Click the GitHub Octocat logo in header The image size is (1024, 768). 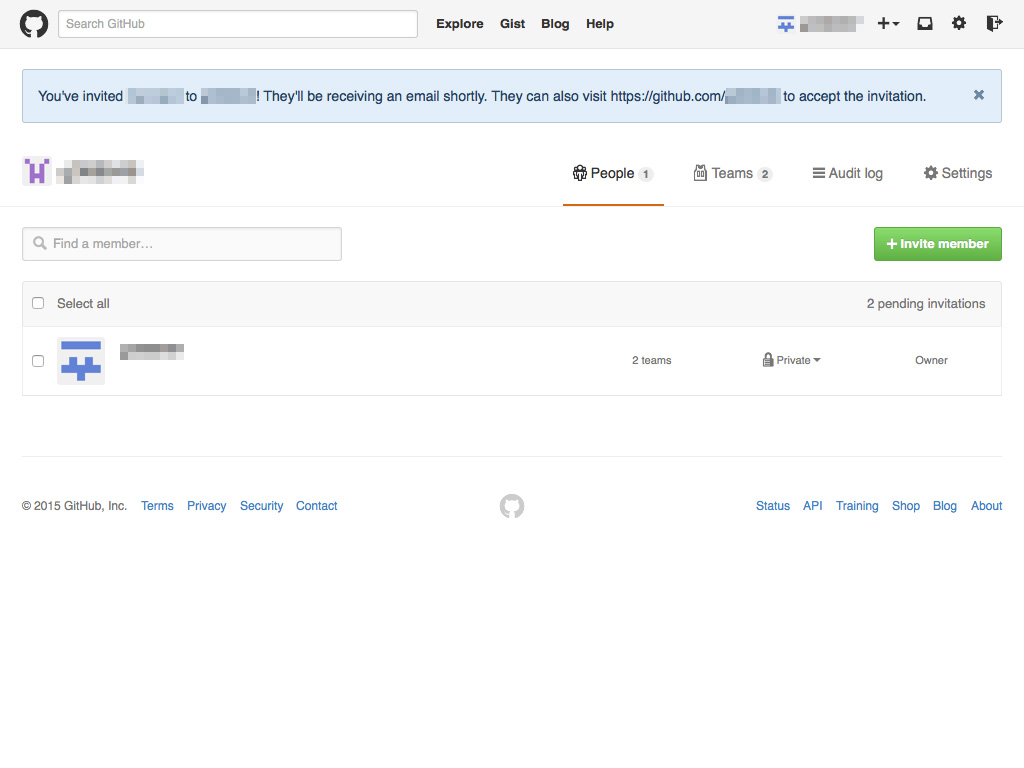[34, 24]
